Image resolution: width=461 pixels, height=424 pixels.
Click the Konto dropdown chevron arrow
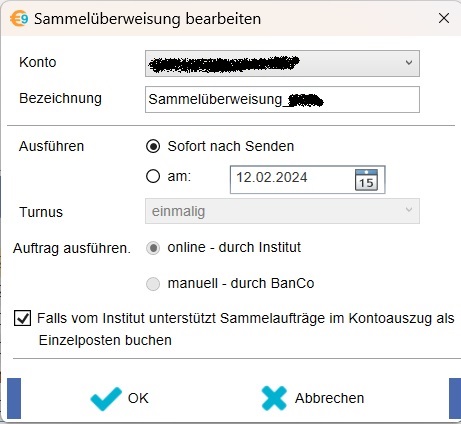(409, 63)
